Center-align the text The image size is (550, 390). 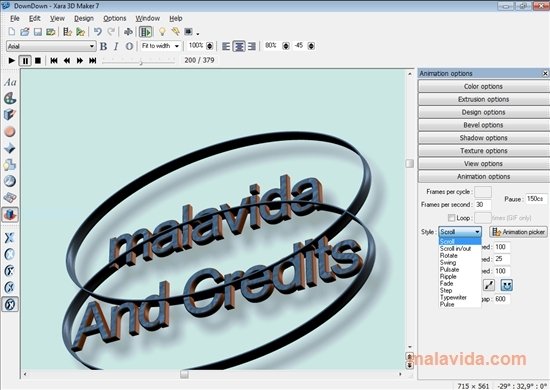click(x=239, y=46)
